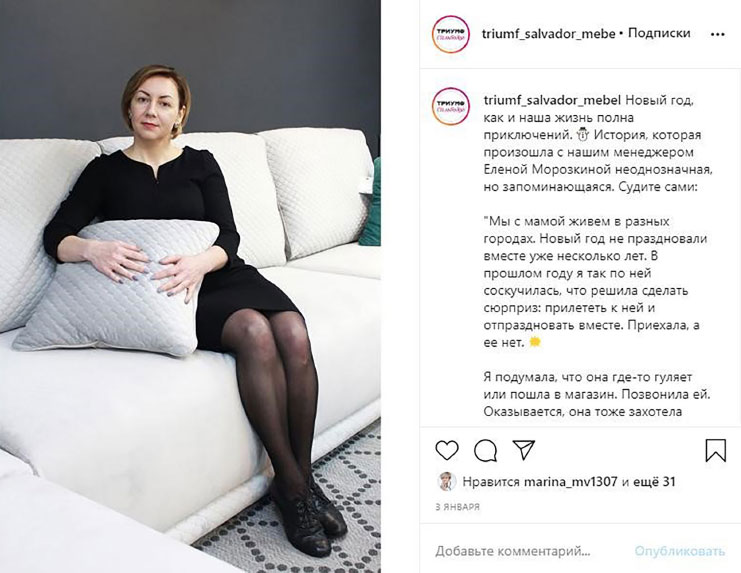Open the 3 ЯНВАРЯ post date
The image size is (741, 573).
[x=457, y=507]
